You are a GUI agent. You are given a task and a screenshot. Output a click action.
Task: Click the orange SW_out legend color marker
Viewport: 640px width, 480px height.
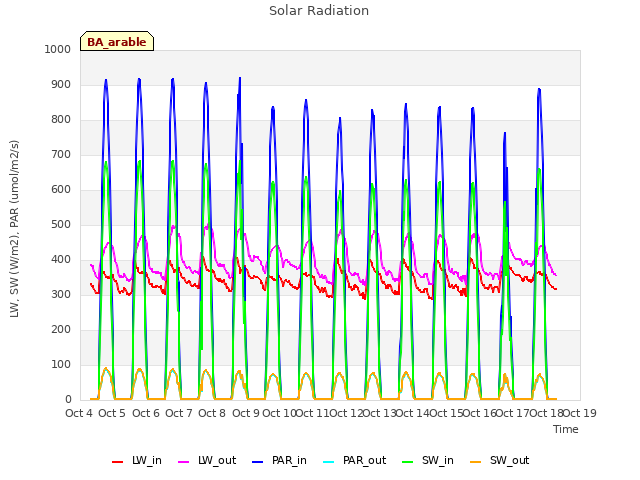pyautogui.click(x=476, y=462)
